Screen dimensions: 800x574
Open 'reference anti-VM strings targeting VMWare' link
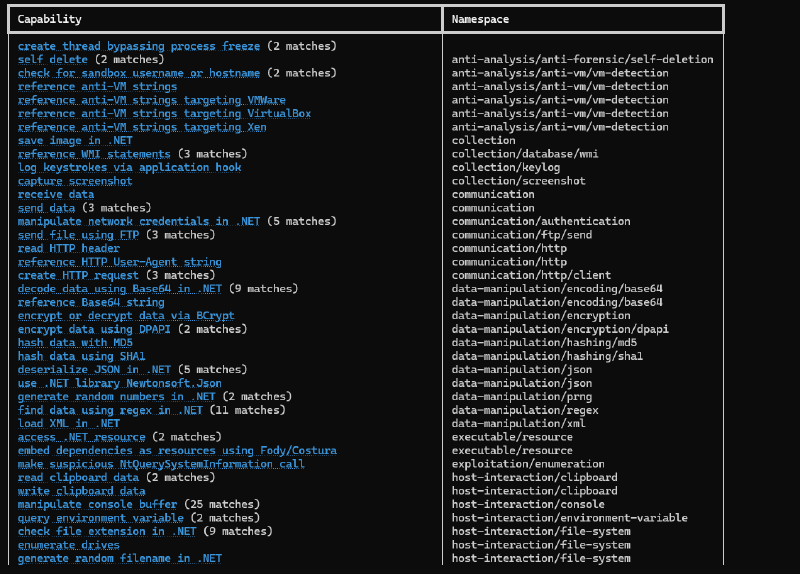152,101
